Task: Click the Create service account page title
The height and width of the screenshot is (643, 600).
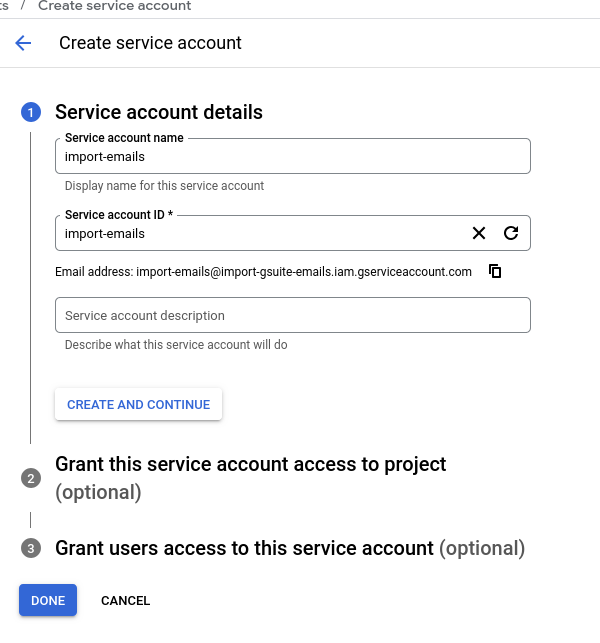Action: click(150, 43)
